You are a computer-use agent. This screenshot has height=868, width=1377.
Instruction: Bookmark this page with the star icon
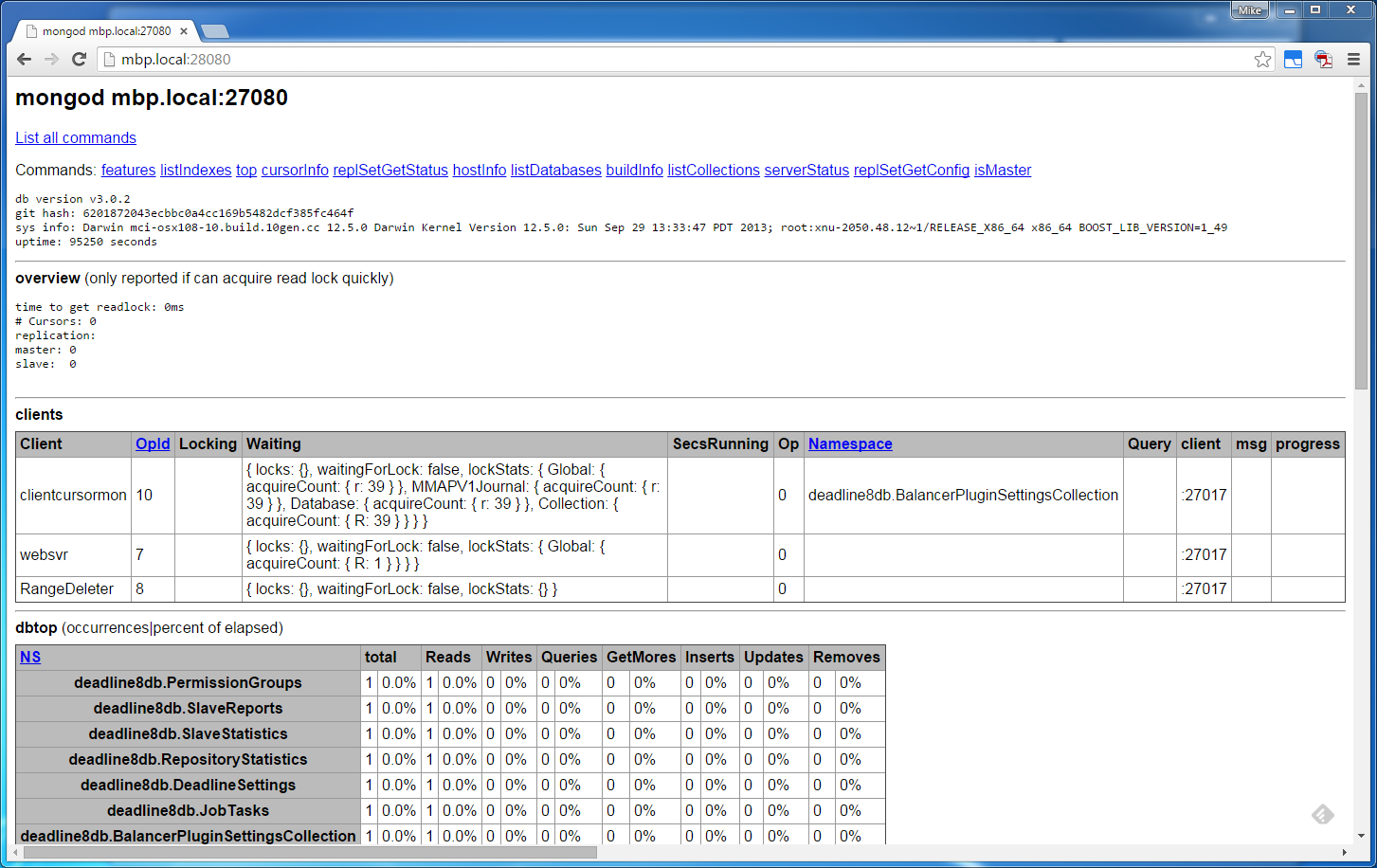pos(1262,60)
